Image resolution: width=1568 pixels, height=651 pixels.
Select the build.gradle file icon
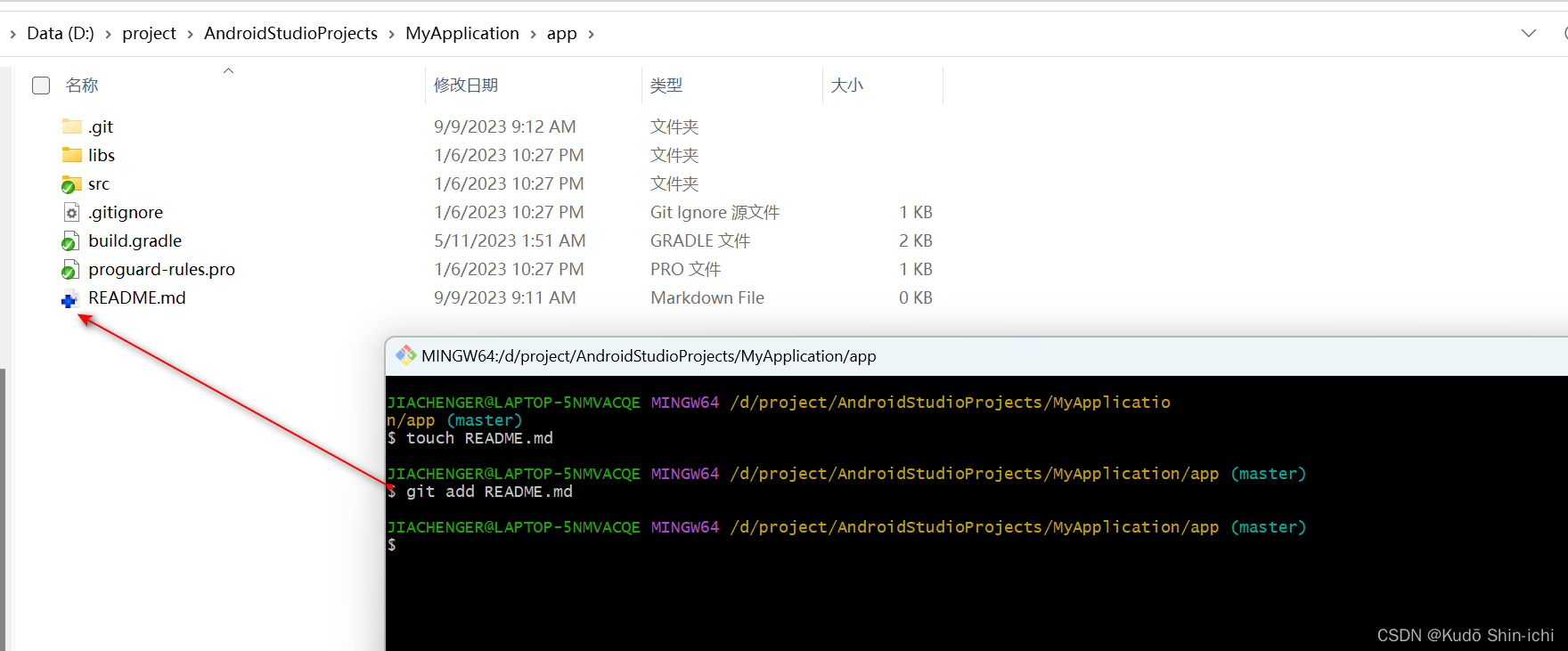[x=70, y=241]
